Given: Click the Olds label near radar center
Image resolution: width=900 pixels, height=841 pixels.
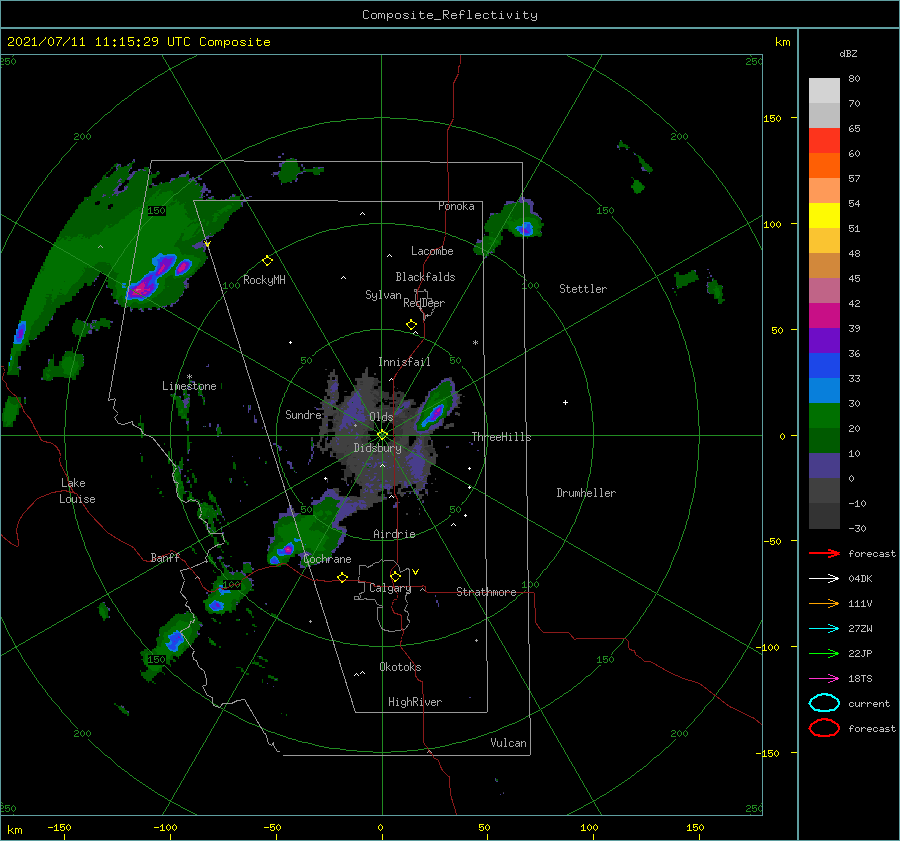Looking at the screenshot, I should (381, 417).
